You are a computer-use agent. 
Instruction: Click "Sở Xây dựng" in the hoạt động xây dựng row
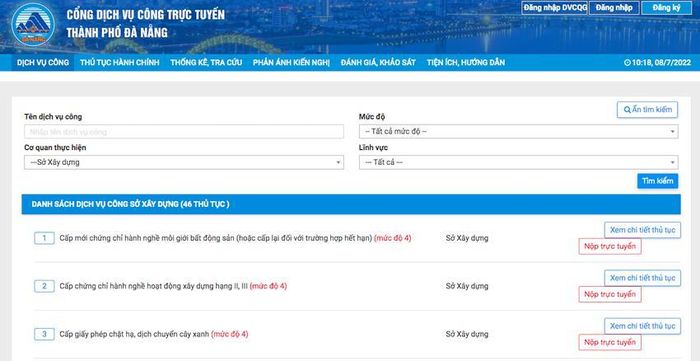(x=467, y=286)
